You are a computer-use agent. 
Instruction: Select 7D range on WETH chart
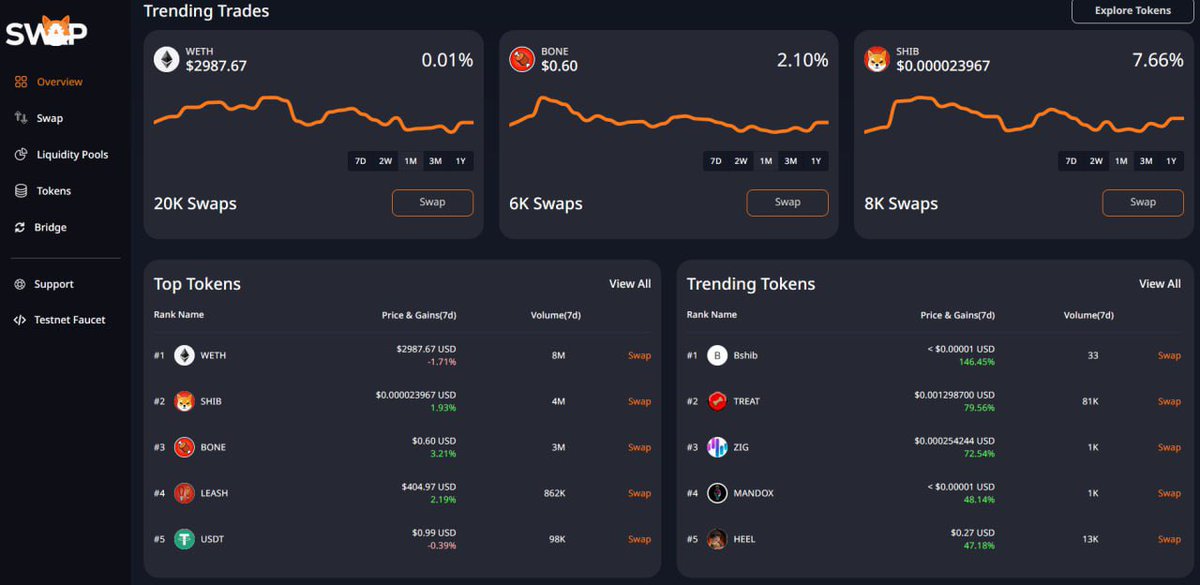tap(361, 161)
